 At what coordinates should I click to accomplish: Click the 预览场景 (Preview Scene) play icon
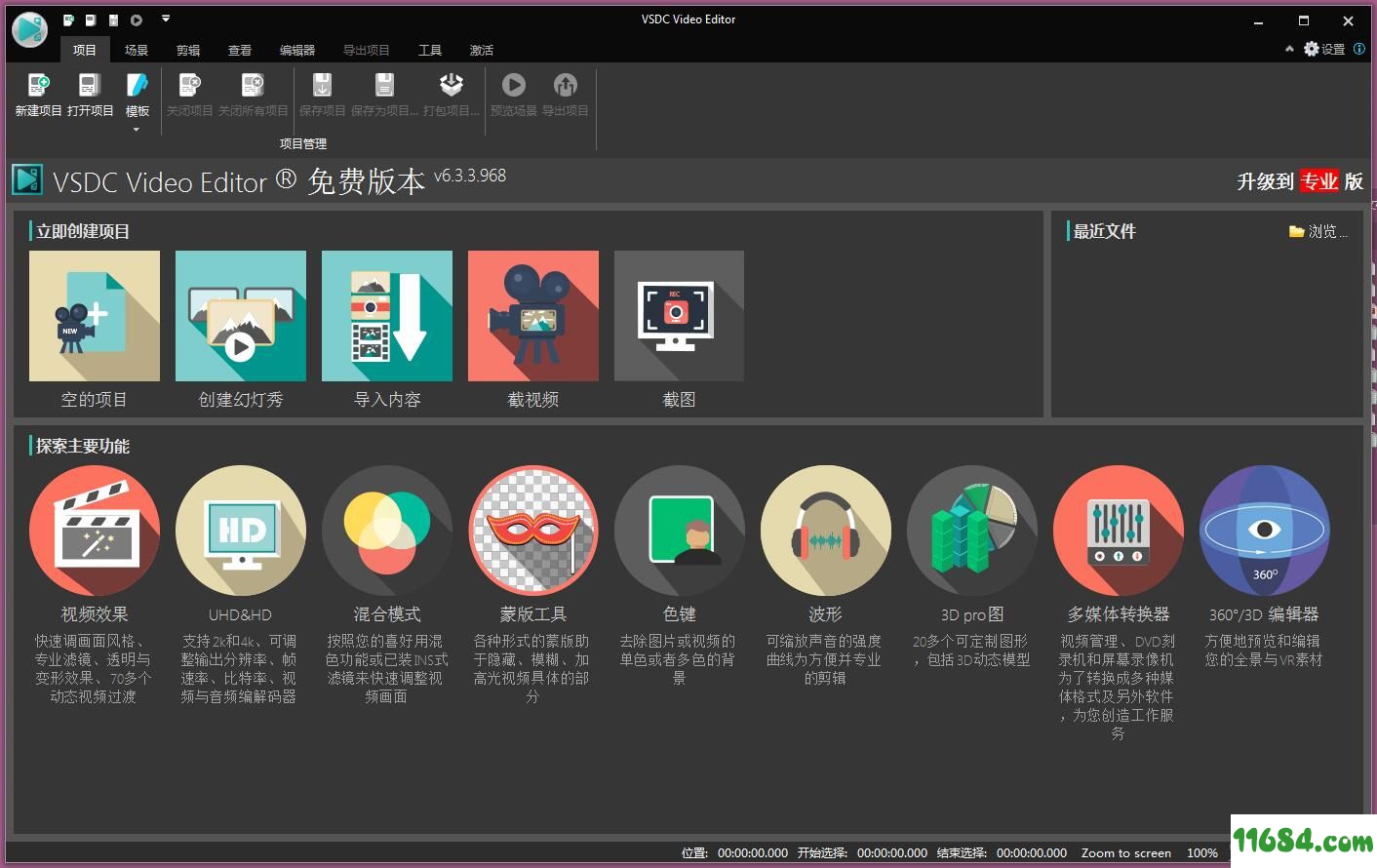click(x=514, y=85)
